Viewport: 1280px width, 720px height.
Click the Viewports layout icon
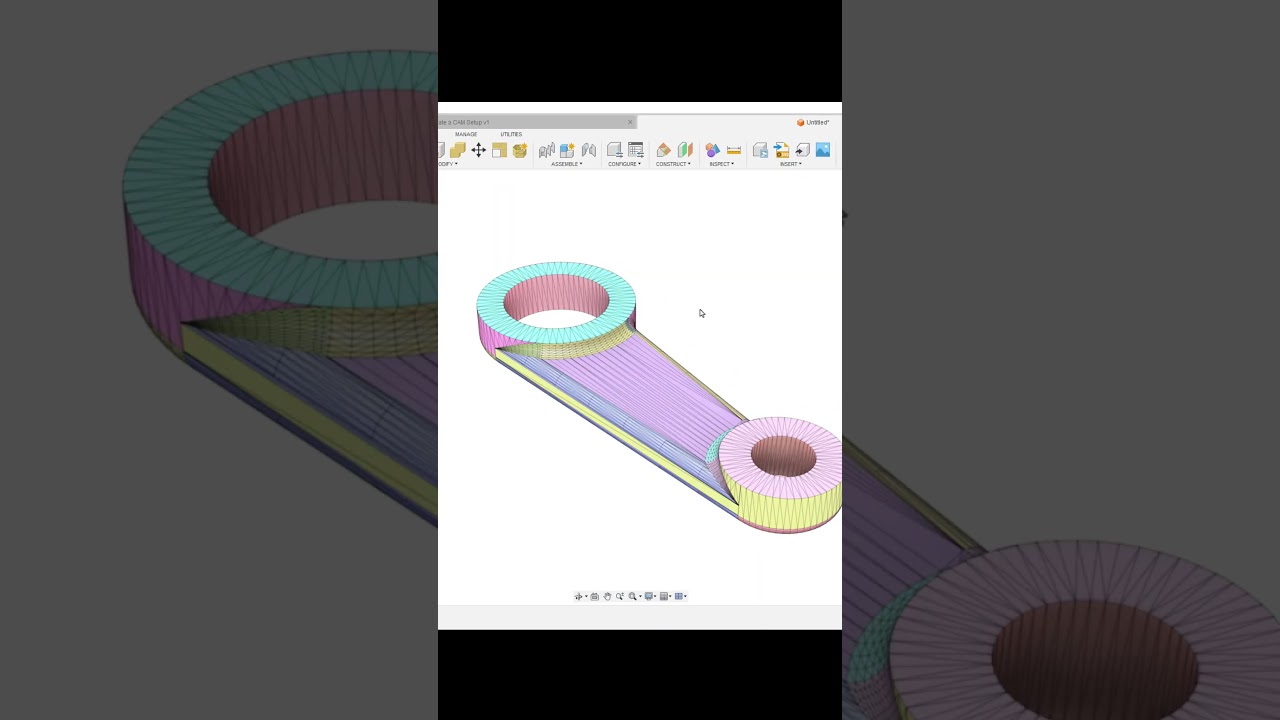(679, 596)
